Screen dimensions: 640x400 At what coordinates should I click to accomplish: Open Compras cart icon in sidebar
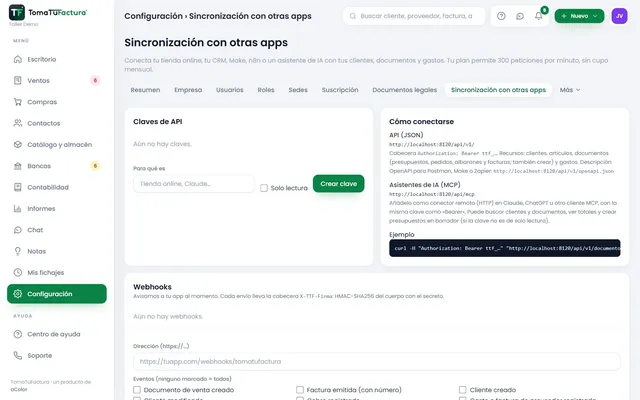coord(18,102)
